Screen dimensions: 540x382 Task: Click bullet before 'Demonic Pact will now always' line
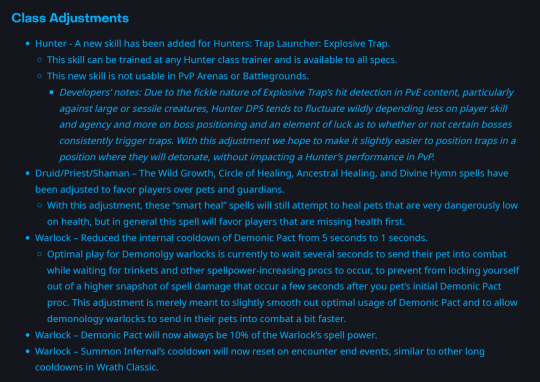coord(28,335)
